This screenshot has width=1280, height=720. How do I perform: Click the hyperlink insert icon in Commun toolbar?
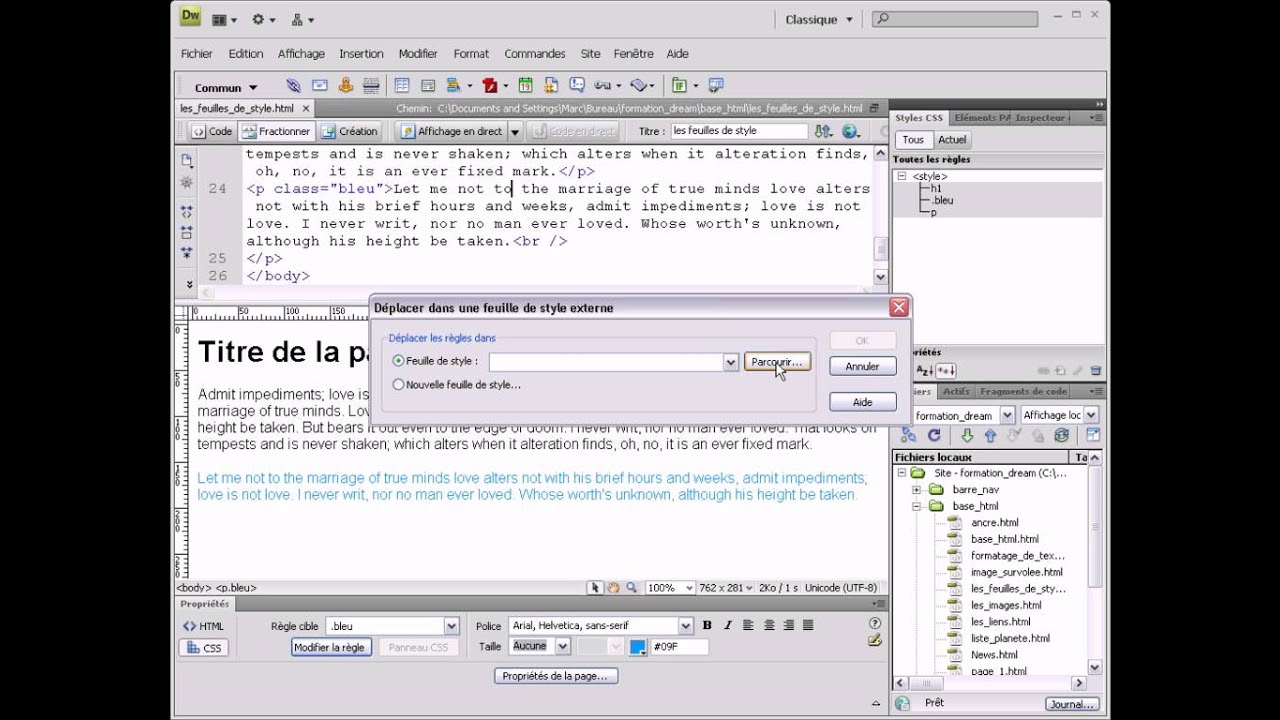[x=293, y=86]
